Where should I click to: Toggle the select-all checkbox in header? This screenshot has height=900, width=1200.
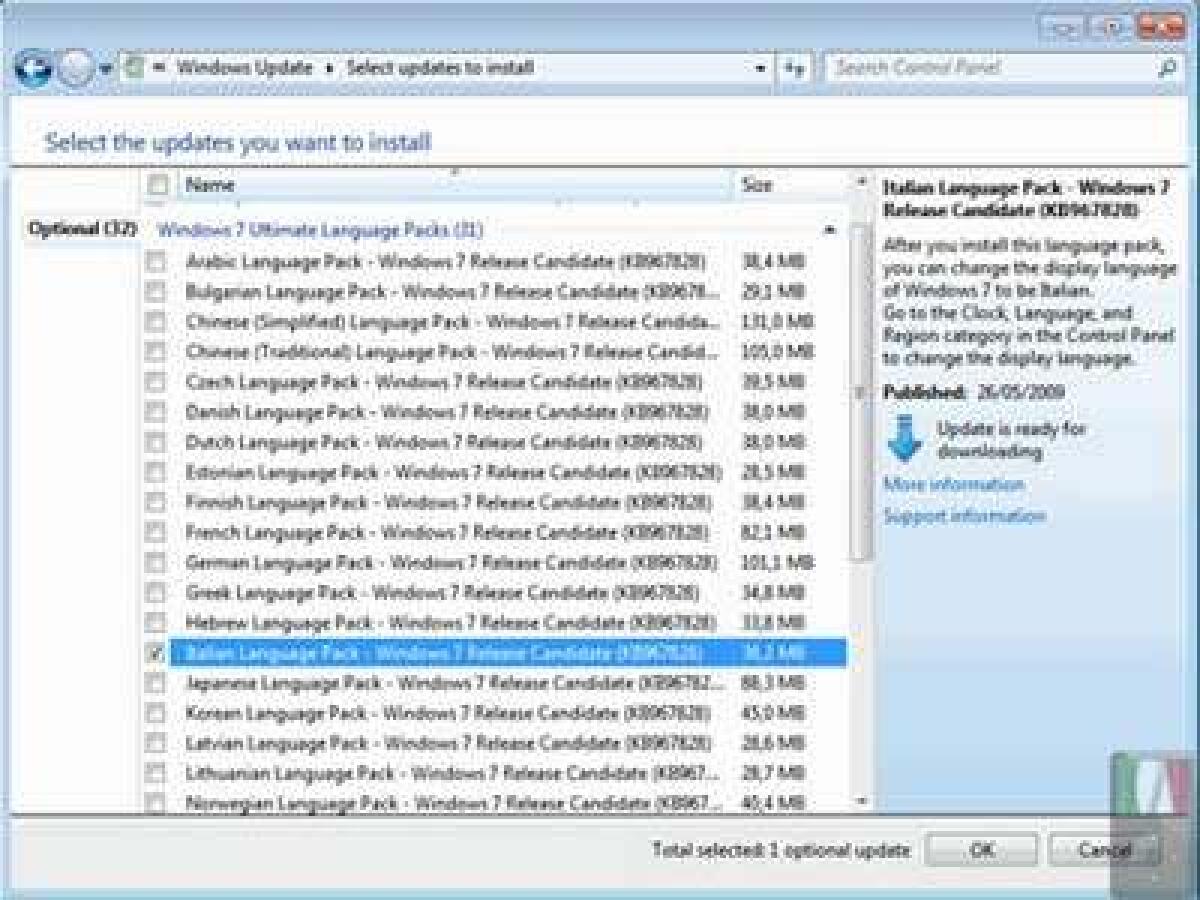(157, 185)
